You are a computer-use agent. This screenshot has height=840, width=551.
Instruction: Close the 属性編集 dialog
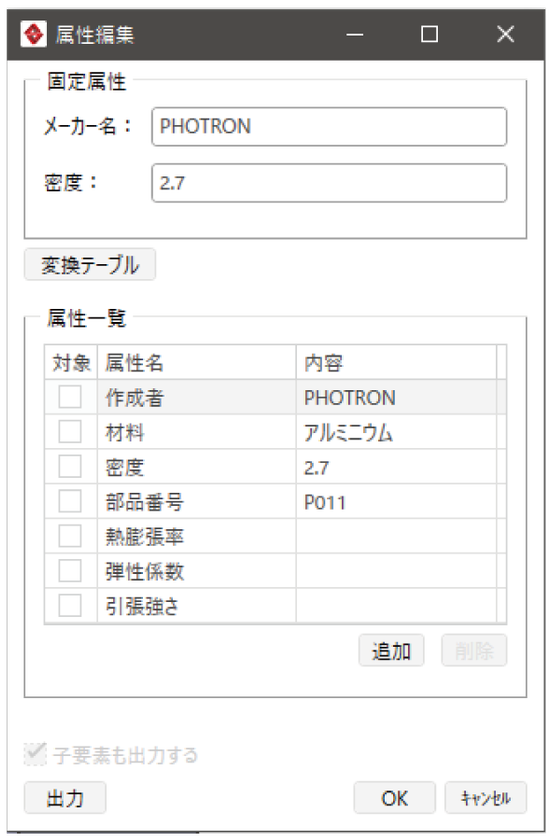(x=505, y=35)
